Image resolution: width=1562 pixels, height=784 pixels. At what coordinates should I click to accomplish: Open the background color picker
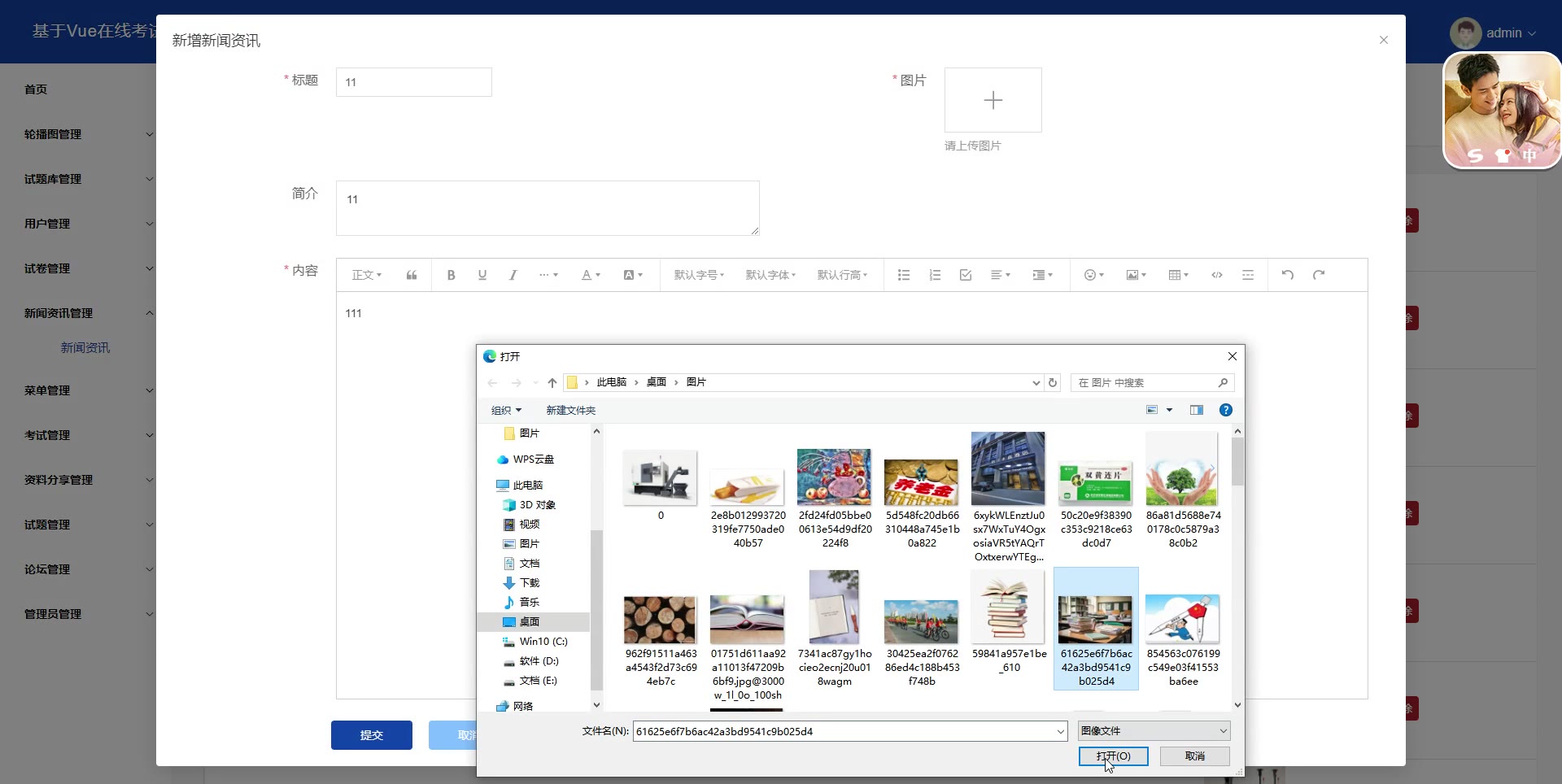(633, 275)
